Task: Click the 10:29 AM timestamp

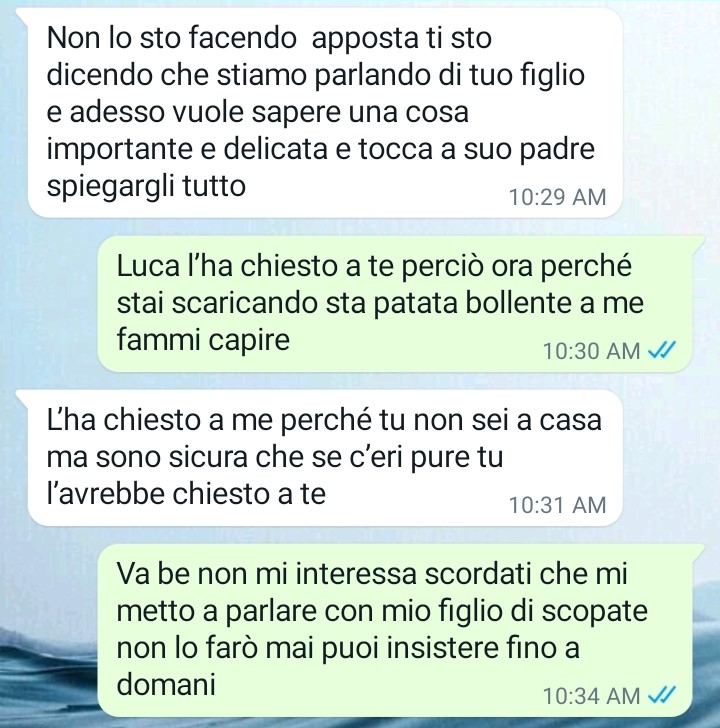Action: click(x=558, y=197)
